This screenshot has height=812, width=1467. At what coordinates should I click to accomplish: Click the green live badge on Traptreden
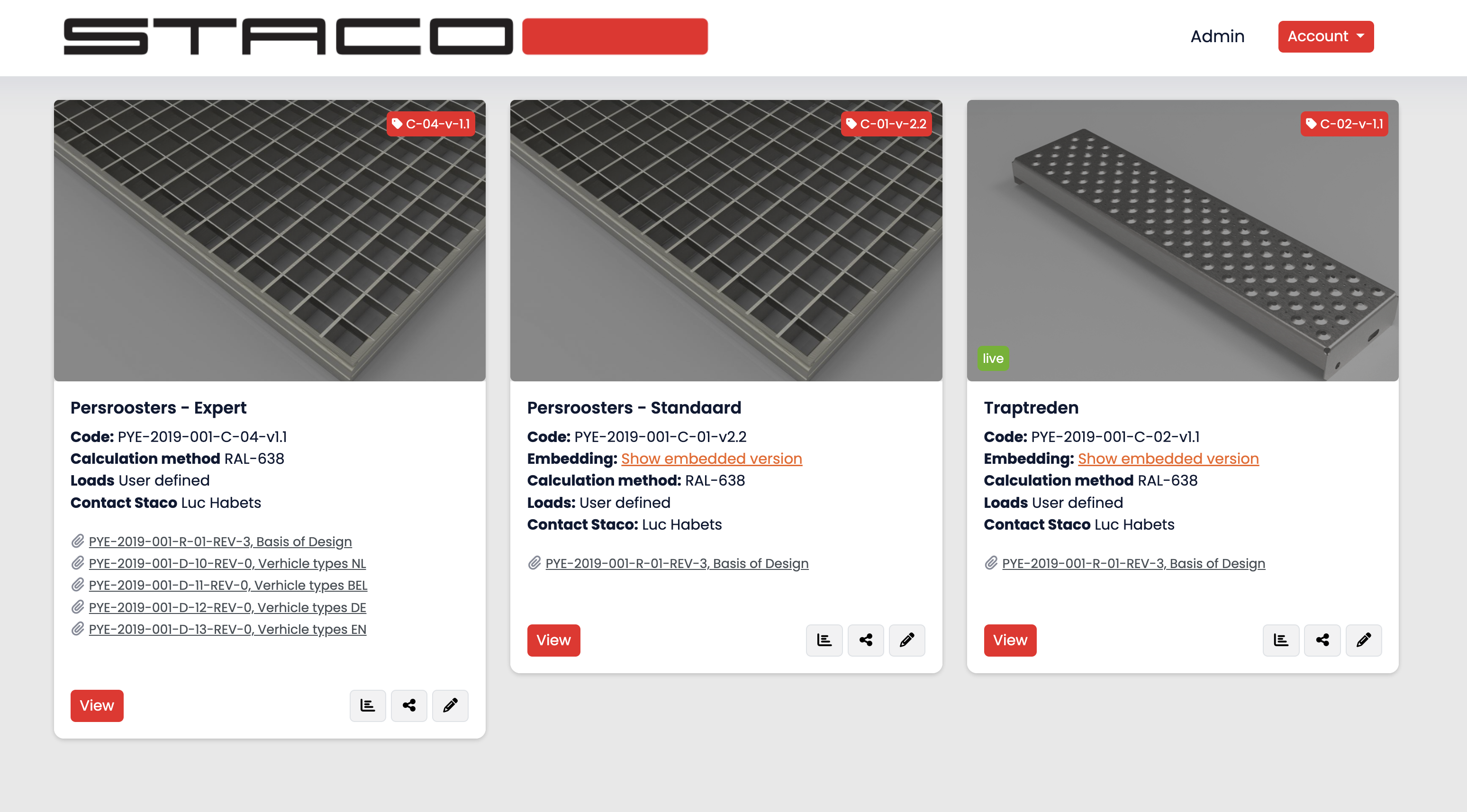[993, 358]
